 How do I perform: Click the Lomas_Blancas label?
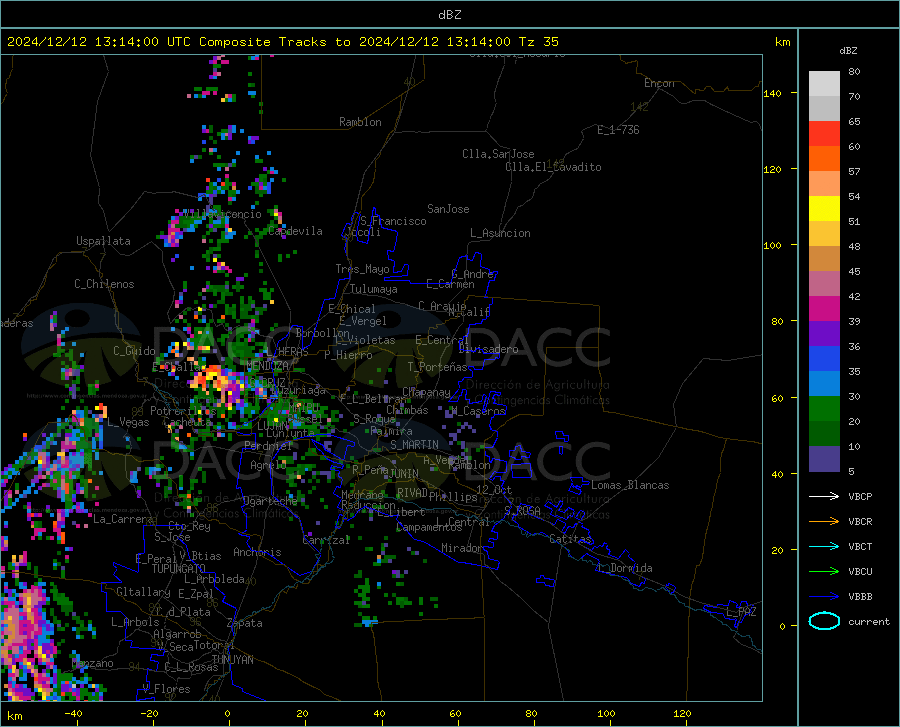[x=630, y=485]
